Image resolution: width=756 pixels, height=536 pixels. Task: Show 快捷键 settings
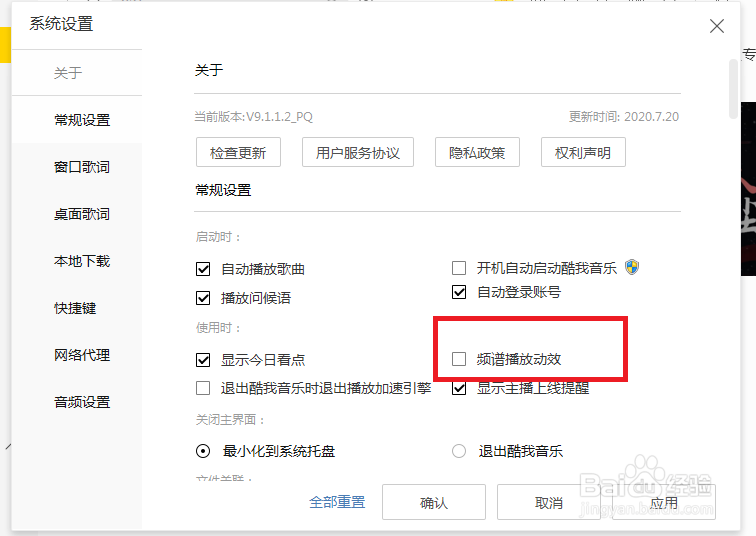pos(75,308)
